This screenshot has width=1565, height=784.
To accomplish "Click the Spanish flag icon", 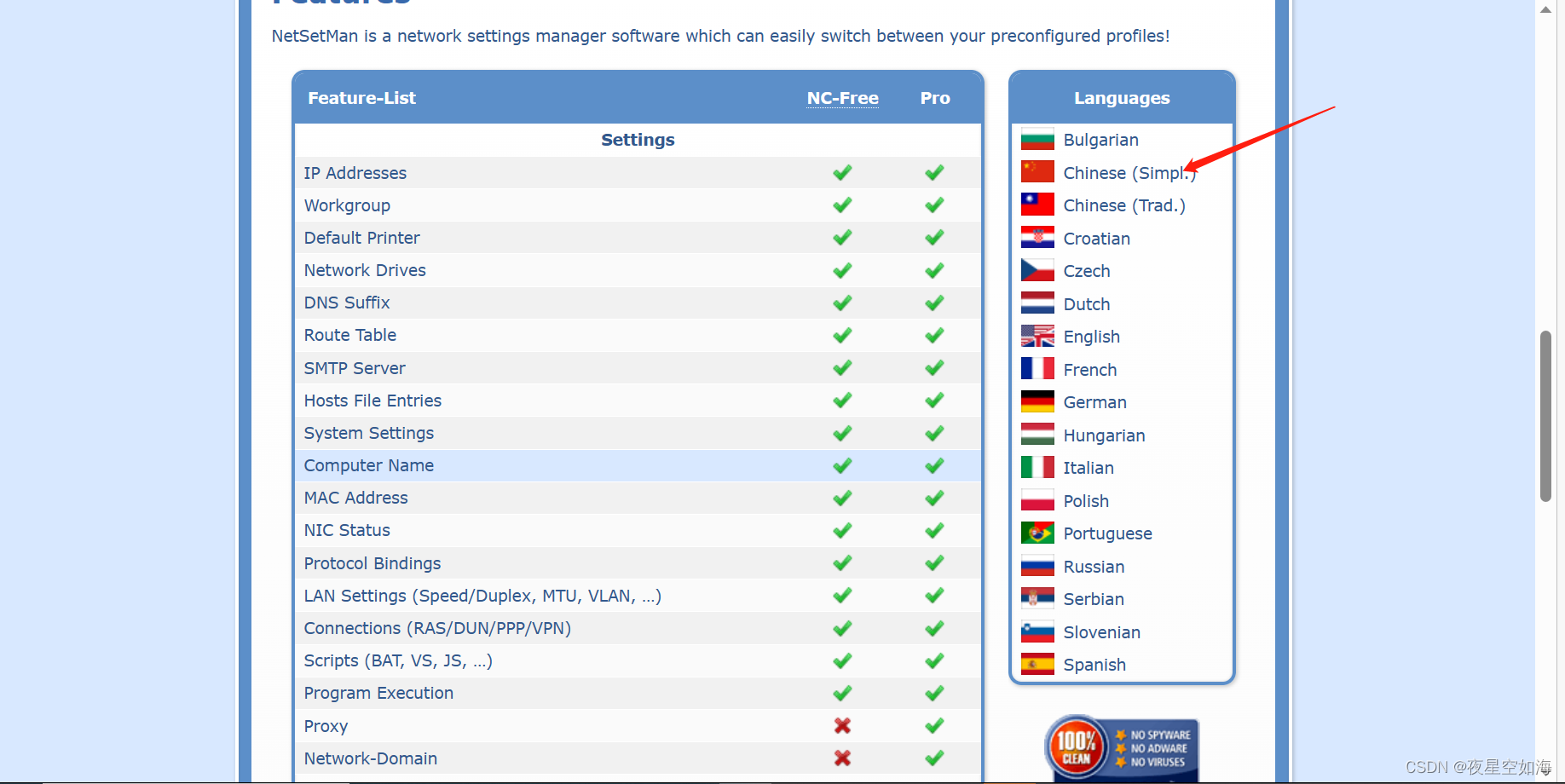I will click(1037, 664).
